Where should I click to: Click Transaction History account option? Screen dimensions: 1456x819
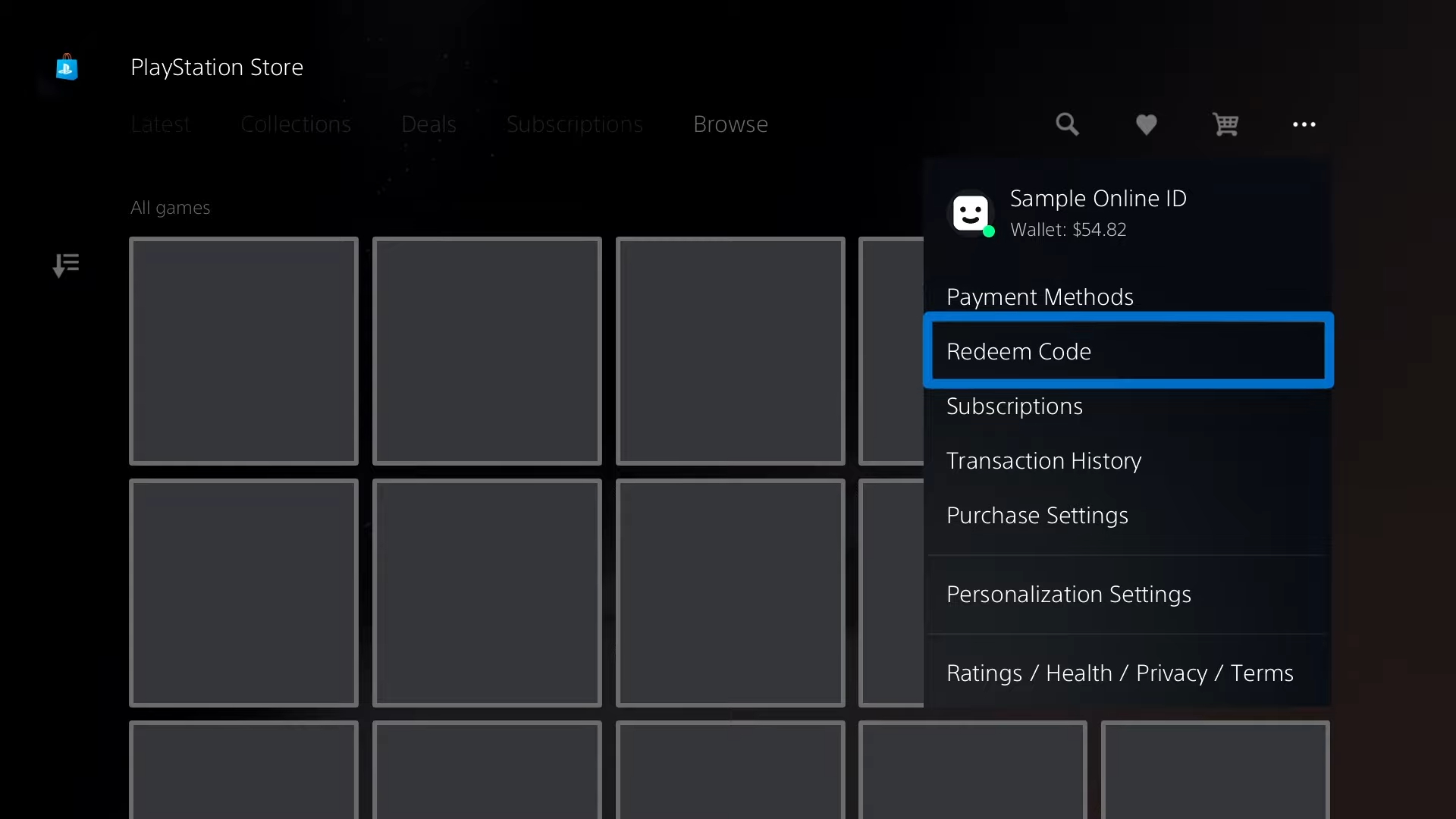pyautogui.click(x=1044, y=460)
